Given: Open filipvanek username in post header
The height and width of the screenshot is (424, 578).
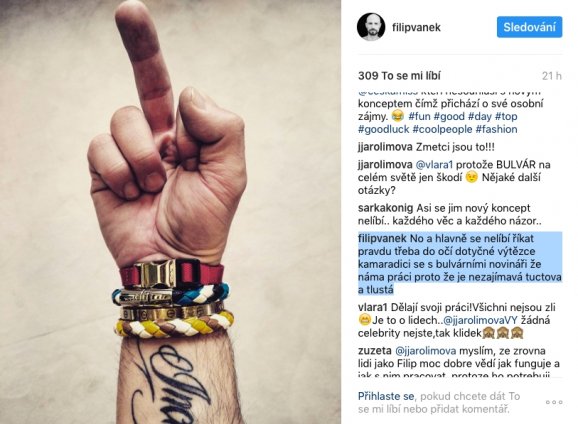Looking at the screenshot, I should click(416, 27).
